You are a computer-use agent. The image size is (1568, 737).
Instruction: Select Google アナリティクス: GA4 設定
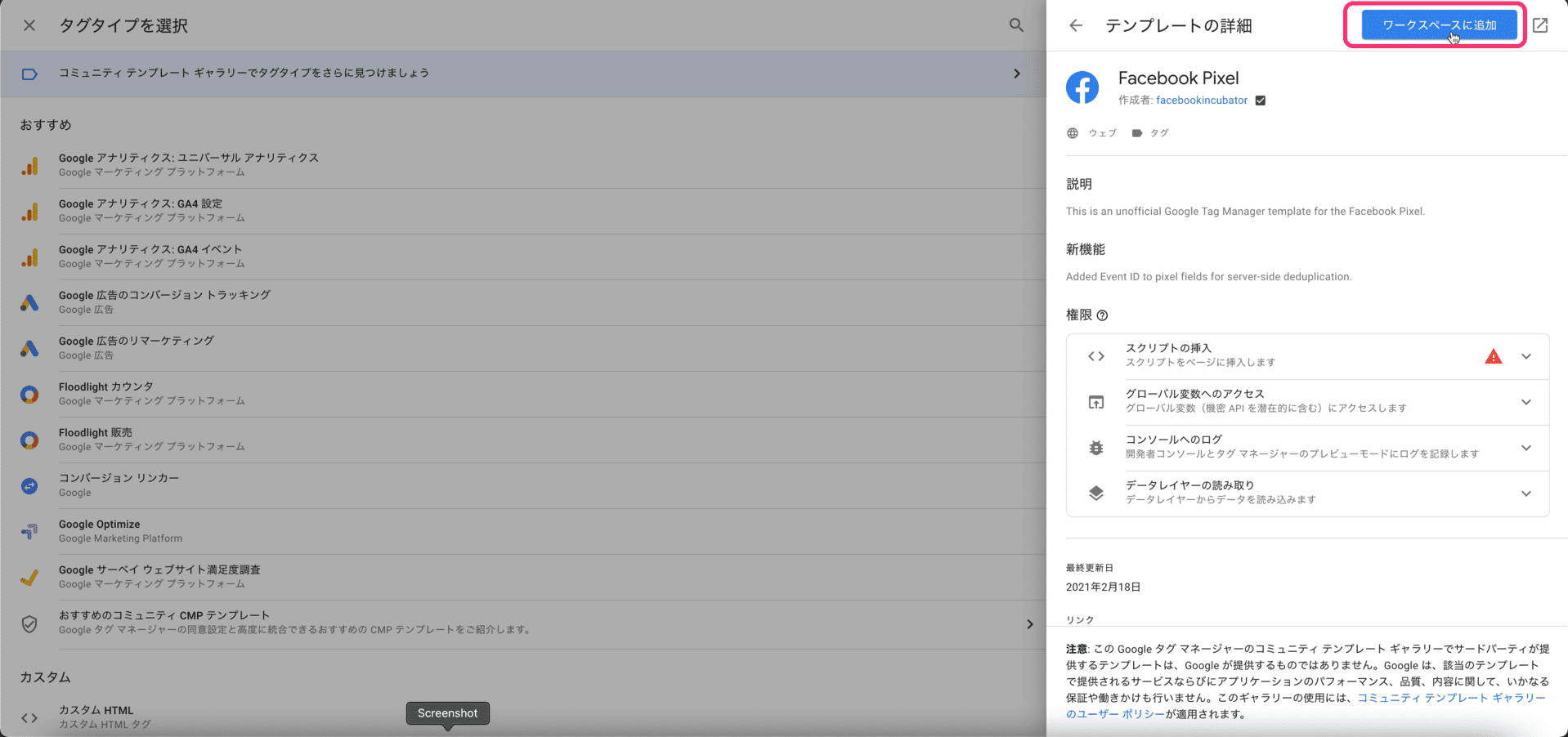click(523, 211)
